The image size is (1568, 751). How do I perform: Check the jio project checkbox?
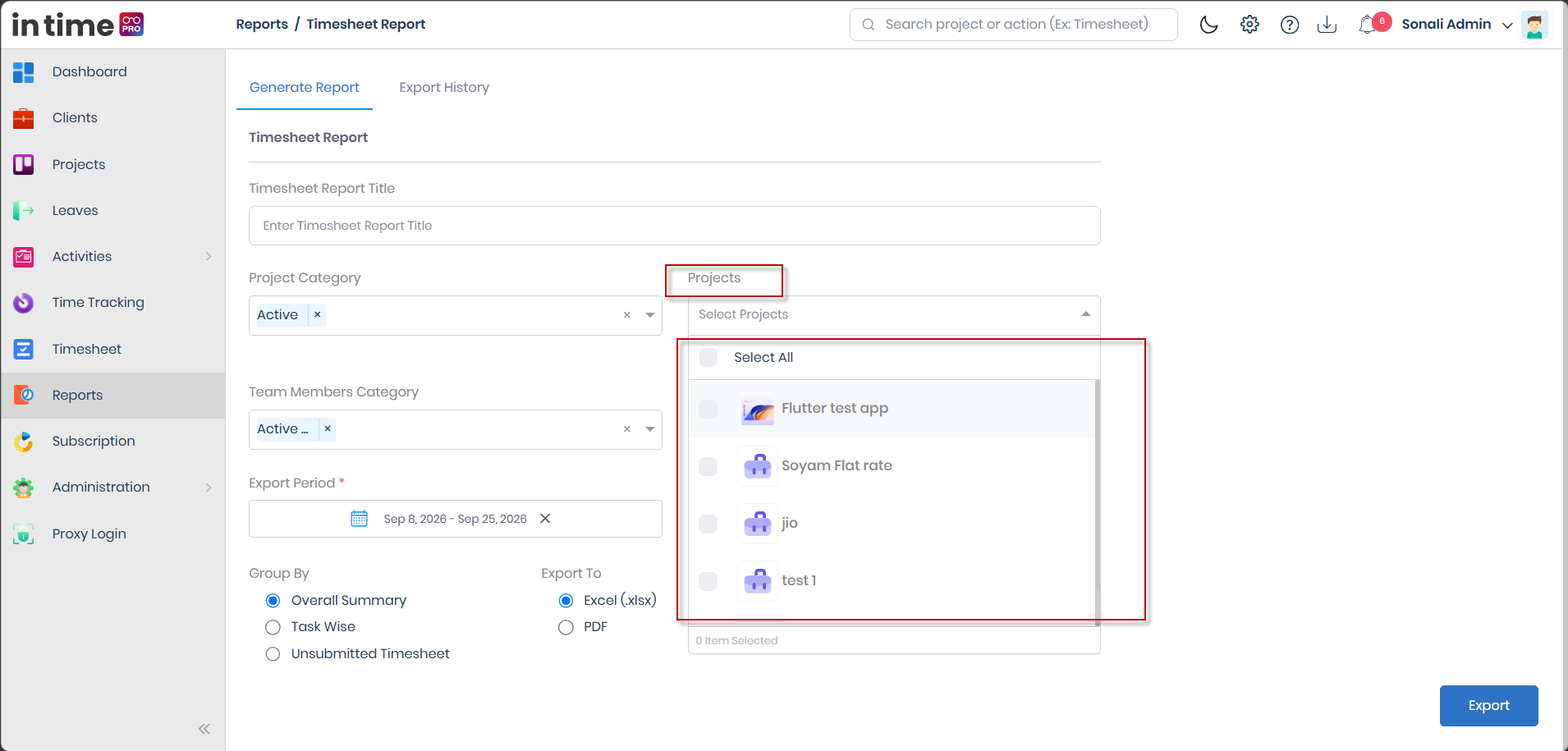(708, 524)
